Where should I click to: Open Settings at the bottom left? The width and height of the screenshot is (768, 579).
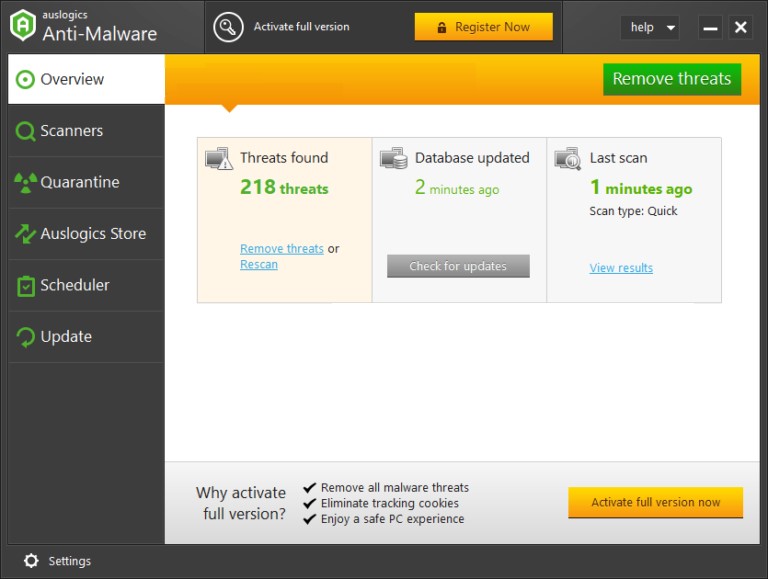[x=57, y=561]
